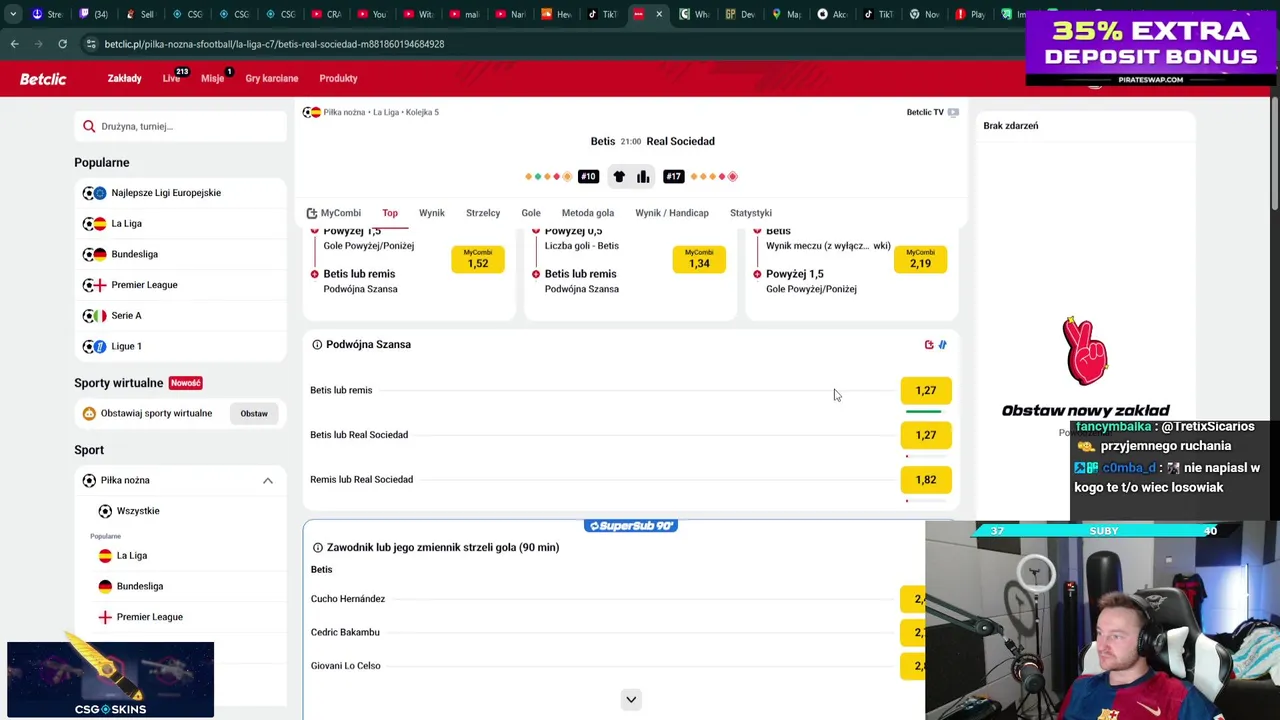The width and height of the screenshot is (1280, 720).
Task: Open the team lineup jersey icon
Action: click(619, 177)
